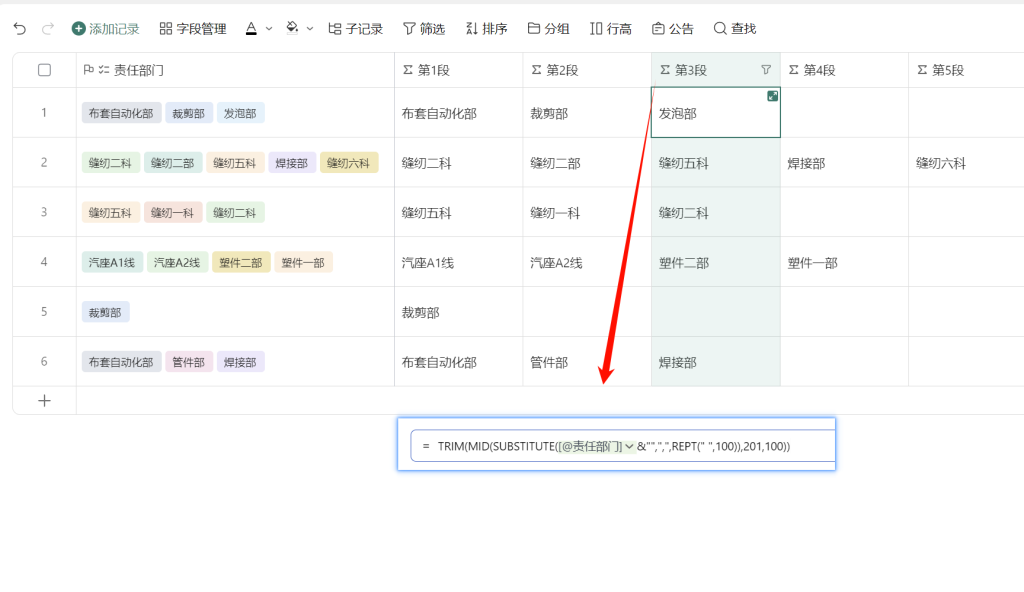Select 第1段 cell 裁剪部 in row 5
This screenshot has width=1024, height=592.
click(x=458, y=312)
